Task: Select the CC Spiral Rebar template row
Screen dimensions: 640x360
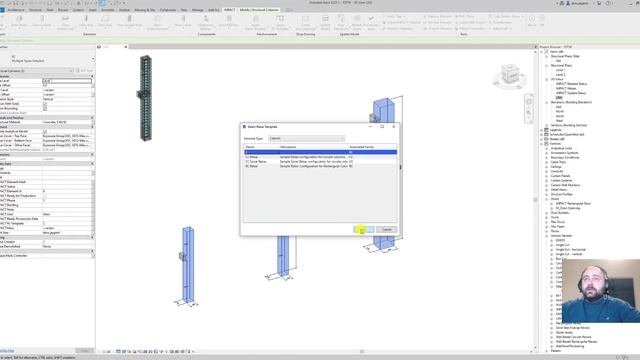Action: point(320,162)
